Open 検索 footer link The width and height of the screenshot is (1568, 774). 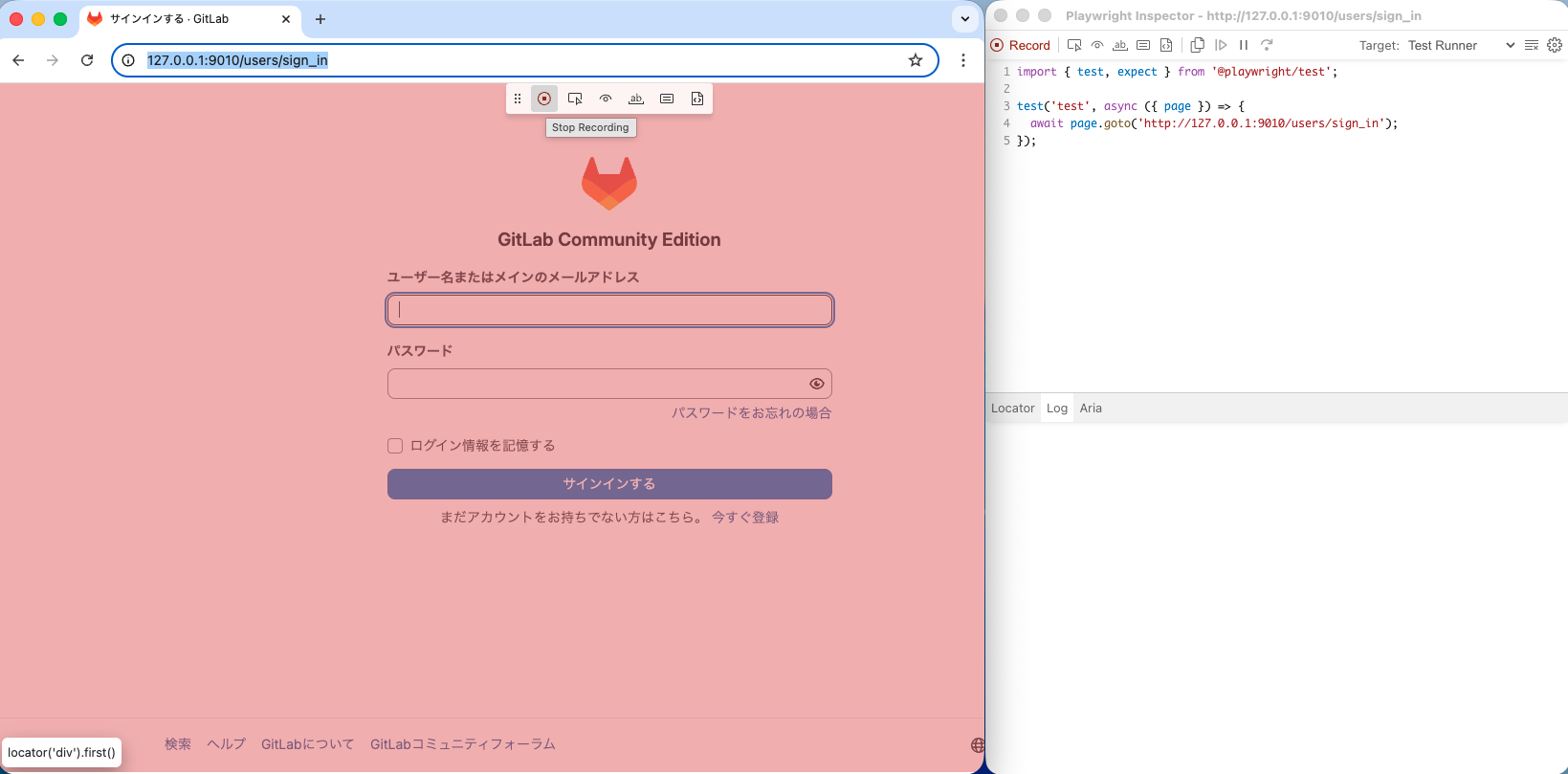click(x=178, y=744)
